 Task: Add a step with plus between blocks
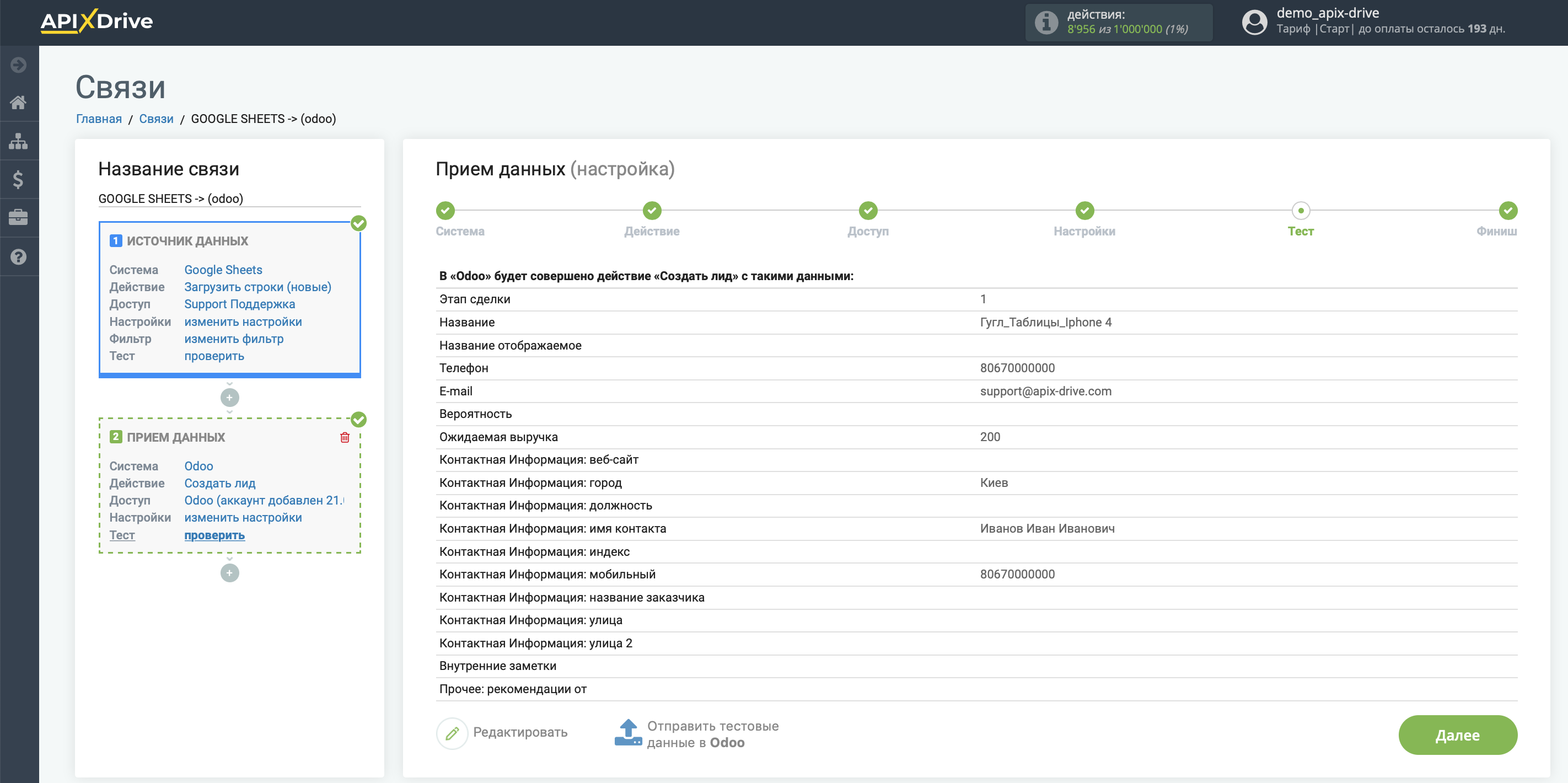[x=229, y=398]
